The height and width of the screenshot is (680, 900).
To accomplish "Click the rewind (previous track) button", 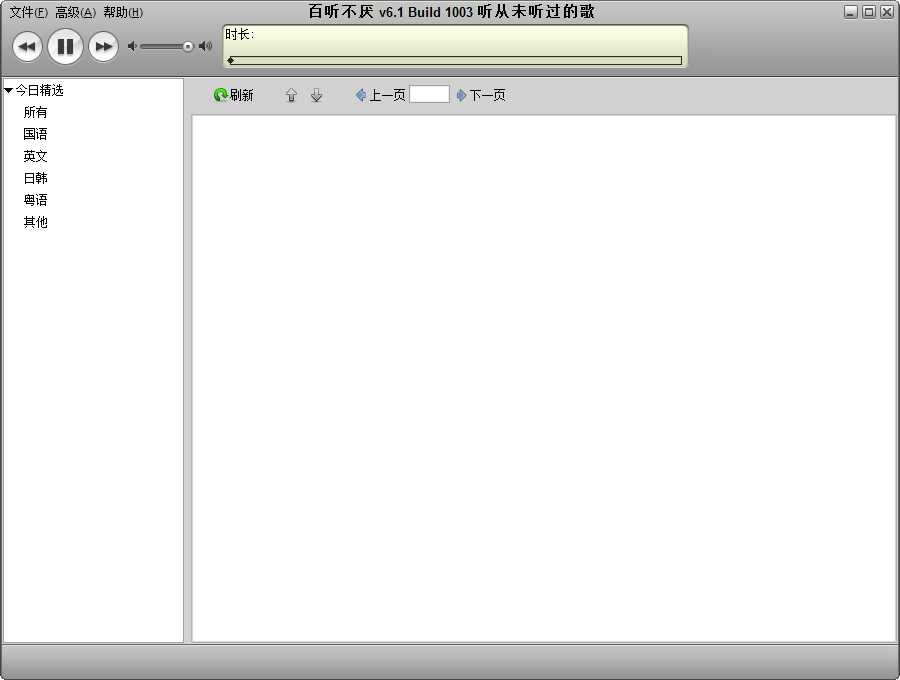I will pyautogui.click(x=28, y=46).
